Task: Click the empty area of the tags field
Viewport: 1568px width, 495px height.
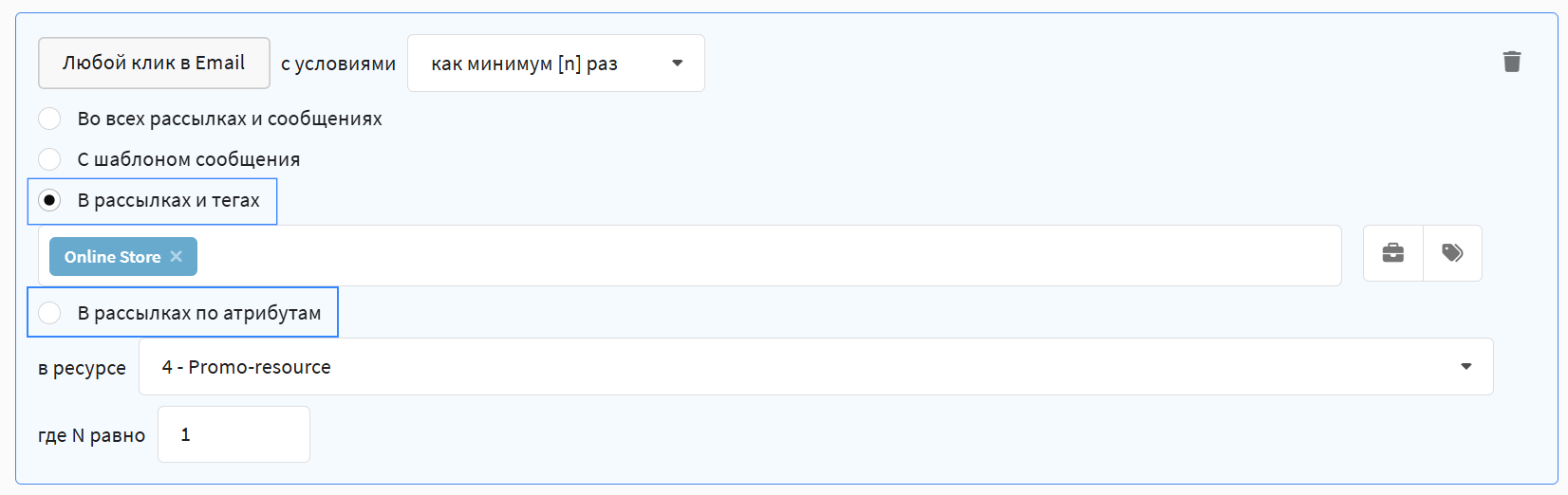Action: pos(759,256)
